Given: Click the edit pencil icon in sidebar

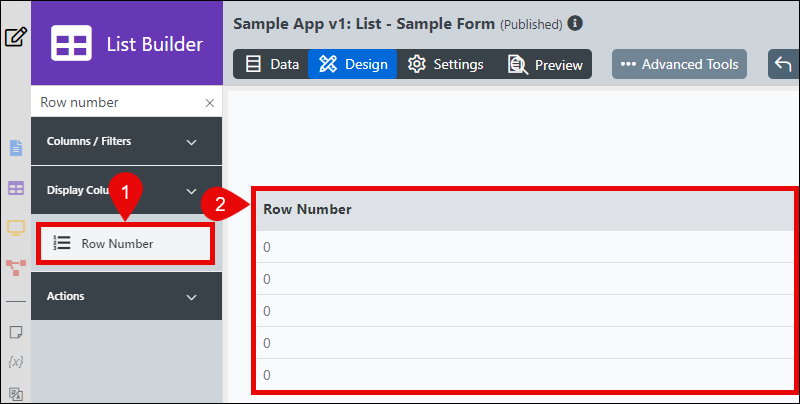Looking at the screenshot, I should click(15, 37).
